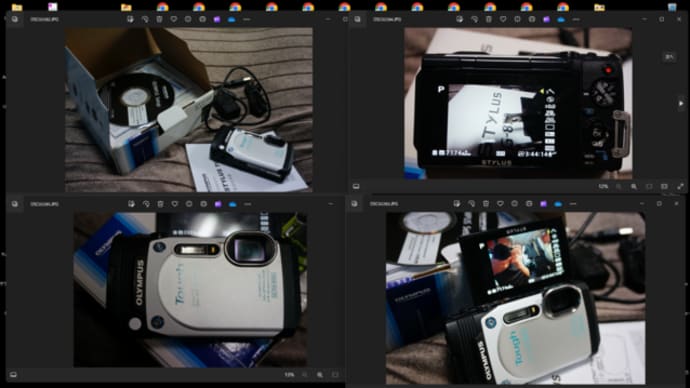Open Clipchamp from the Olympus Tough front photo window
The image size is (690, 388).
coord(218,204)
